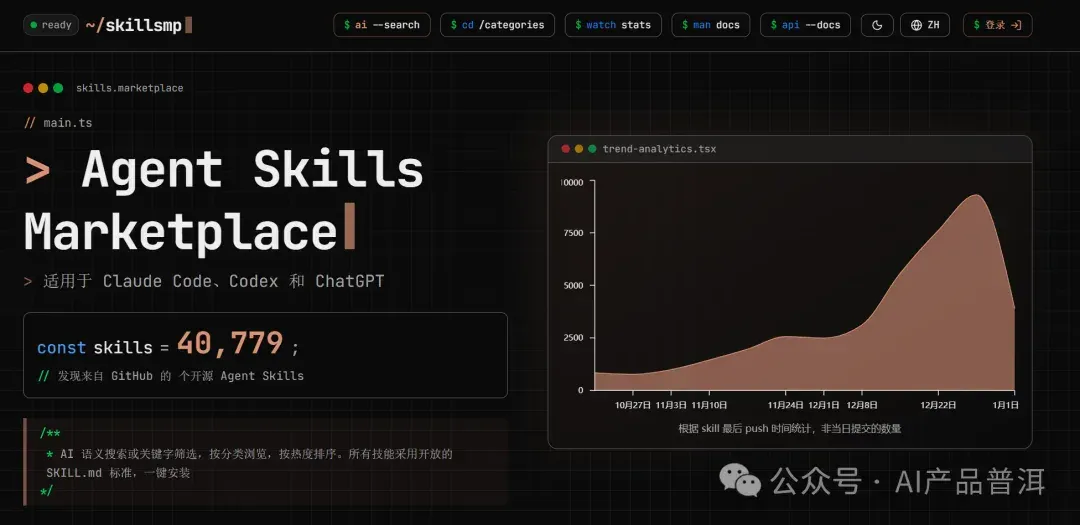The image size is (1080, 525).
Task: Open man docs navigation link
Action: click(x=711, y=25)
